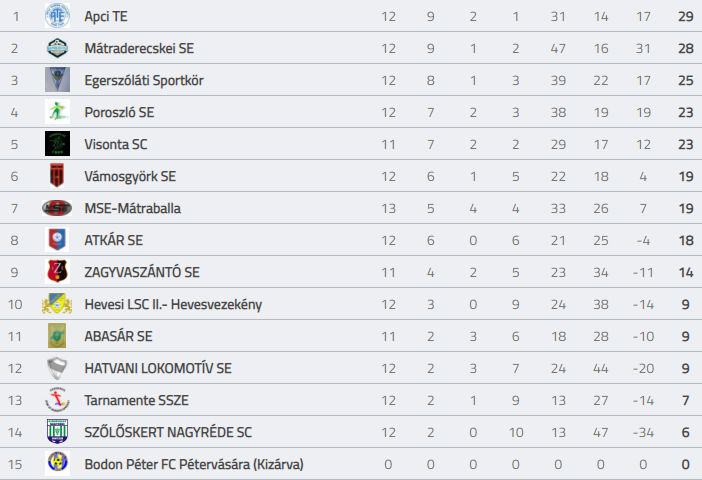The image size is (702, 480).
Task: Click the ZAGYVASZÁNTÓ SE red-black crest
Action: (57, 271)
